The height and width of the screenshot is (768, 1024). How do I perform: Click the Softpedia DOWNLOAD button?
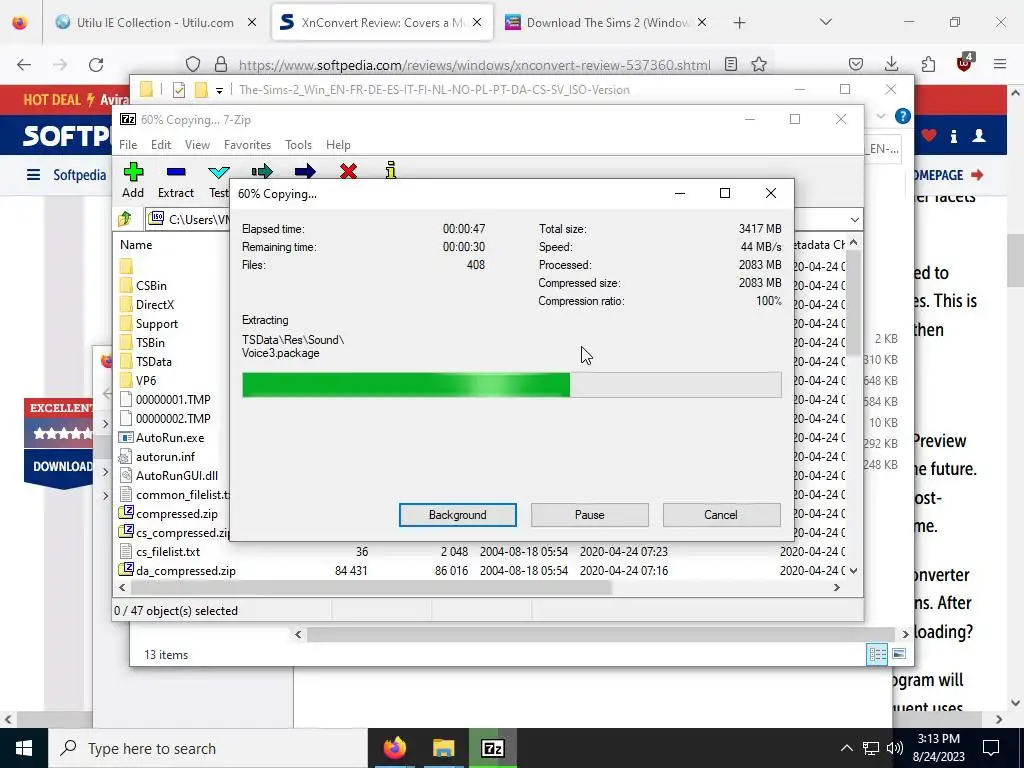(x=63, y=466)
